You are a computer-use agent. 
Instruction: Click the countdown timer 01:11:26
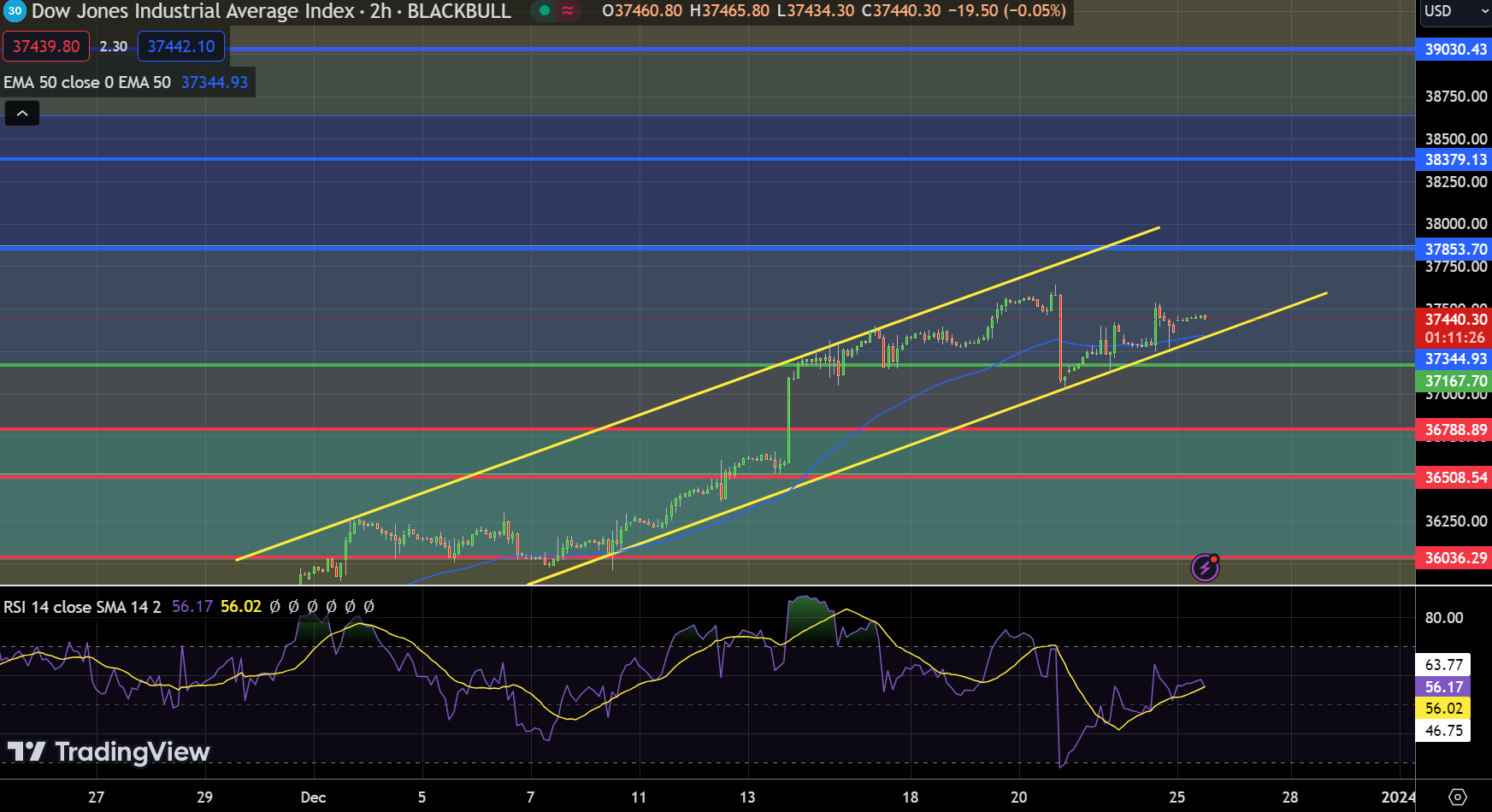[1454, 338]
